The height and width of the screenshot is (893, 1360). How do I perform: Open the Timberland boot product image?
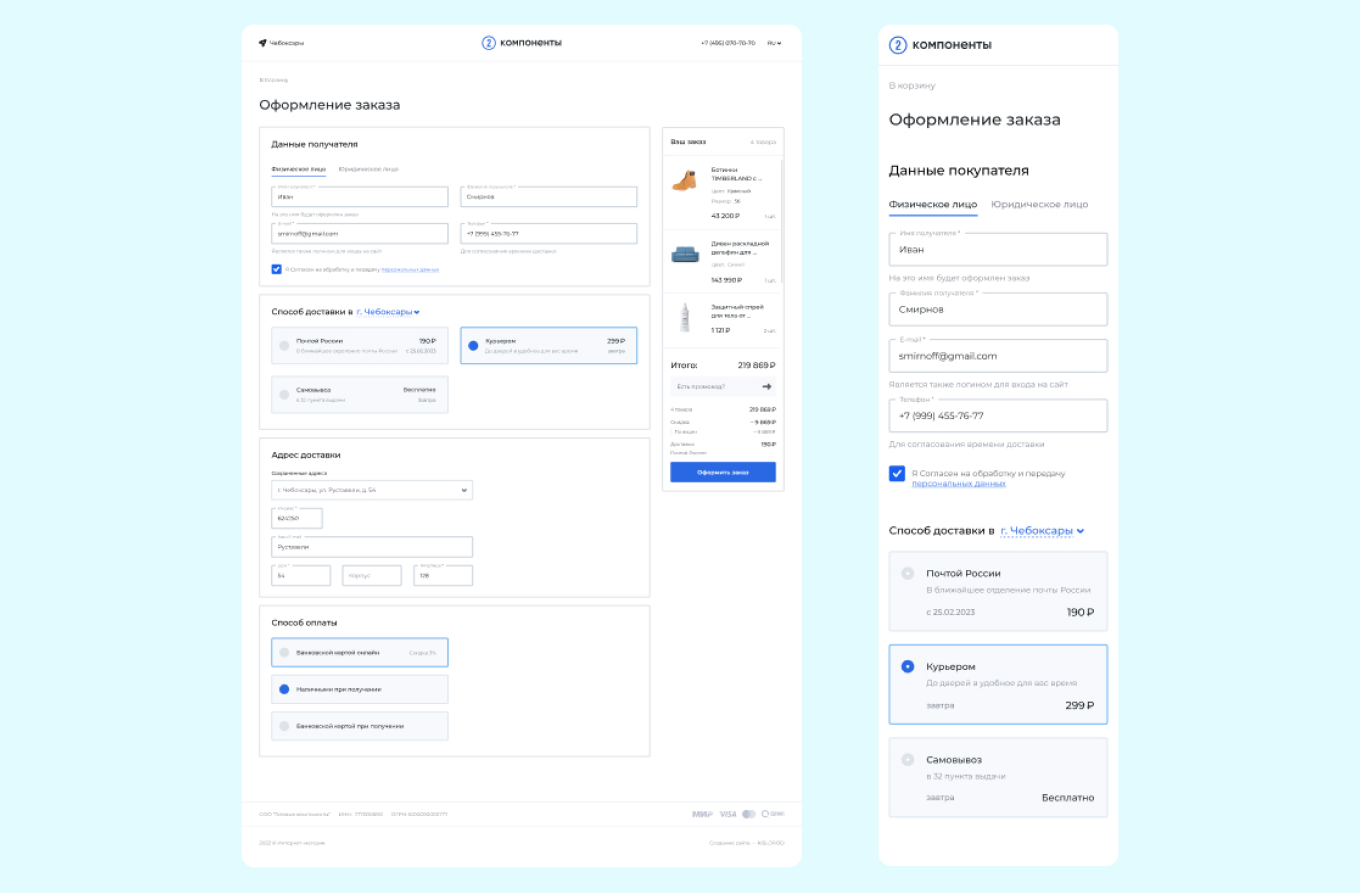tap(684, 181)
